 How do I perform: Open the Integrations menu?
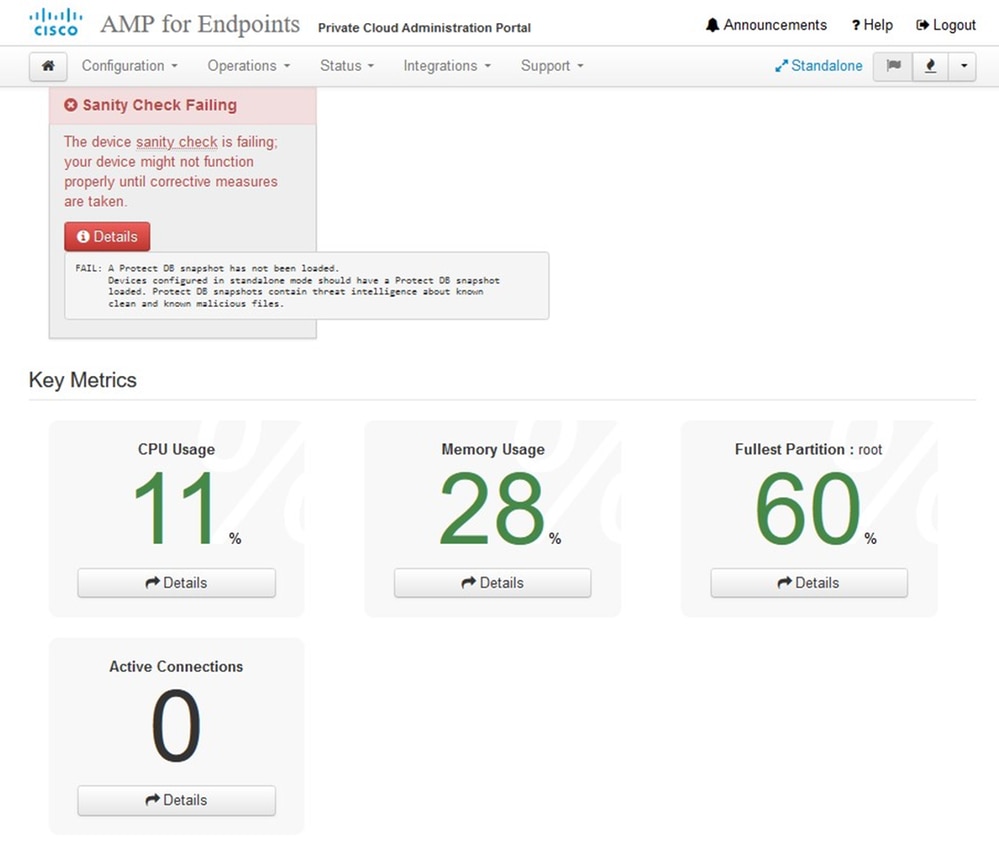click(447, 66)
